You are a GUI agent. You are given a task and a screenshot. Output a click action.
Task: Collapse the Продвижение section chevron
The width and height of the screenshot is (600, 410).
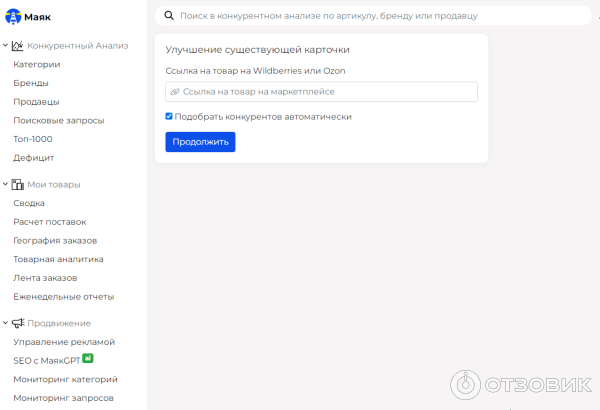6,323
